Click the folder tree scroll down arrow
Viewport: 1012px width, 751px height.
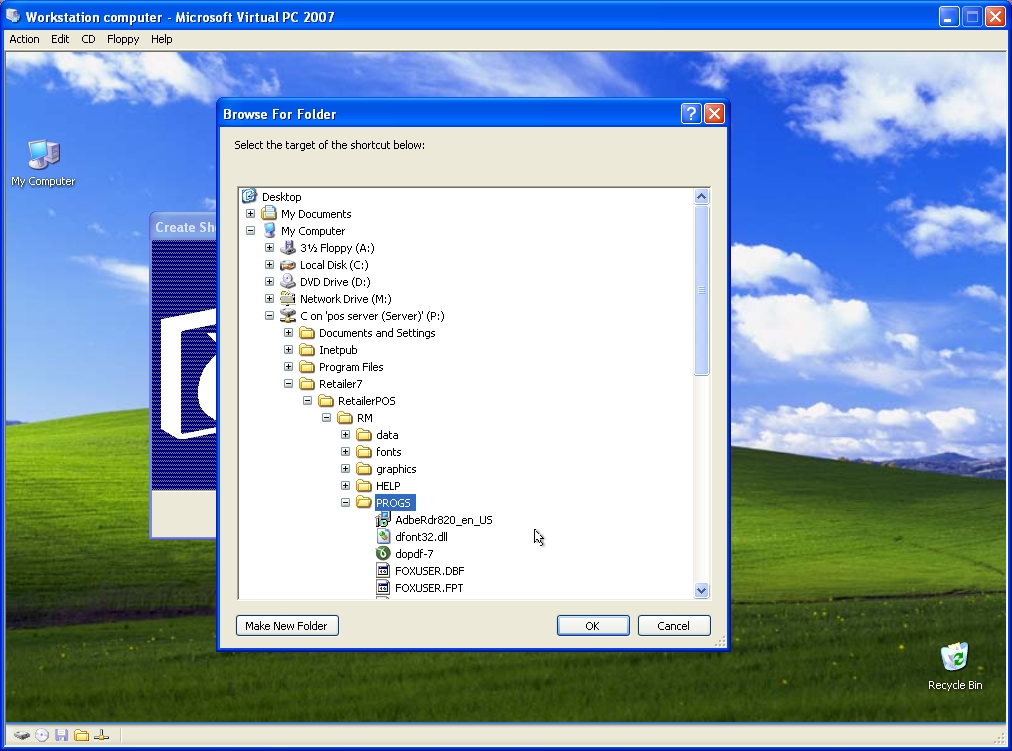(x=702, y=590)
